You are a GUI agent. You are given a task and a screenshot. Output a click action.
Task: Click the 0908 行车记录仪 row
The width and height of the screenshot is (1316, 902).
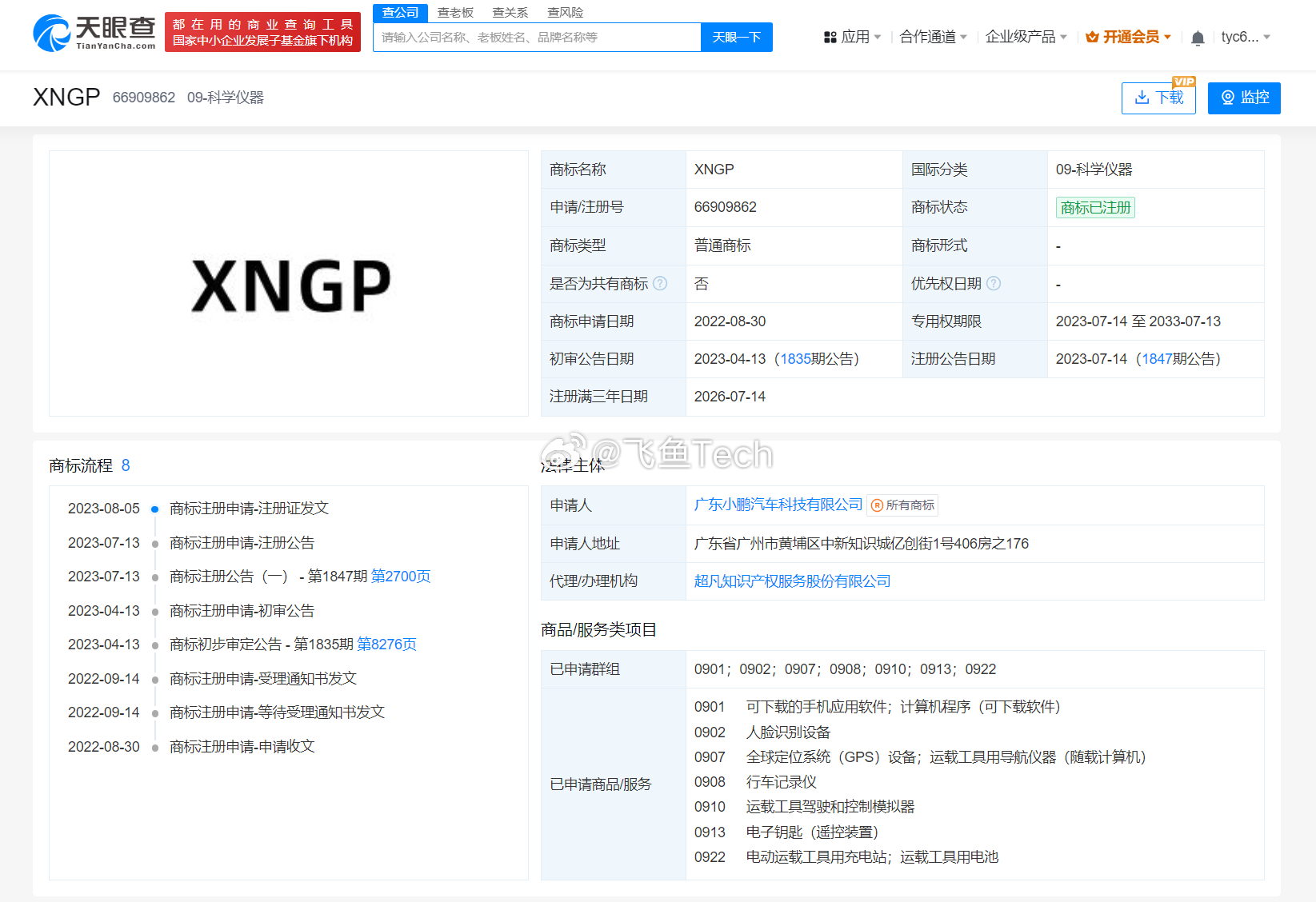coord(755,782)
